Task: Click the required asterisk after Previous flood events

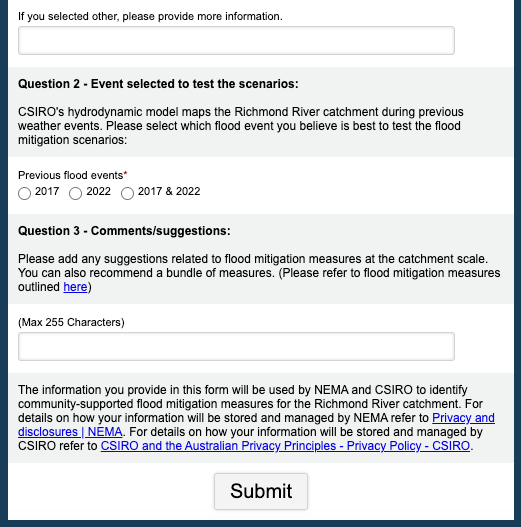Action: click(x=125, y=174)
